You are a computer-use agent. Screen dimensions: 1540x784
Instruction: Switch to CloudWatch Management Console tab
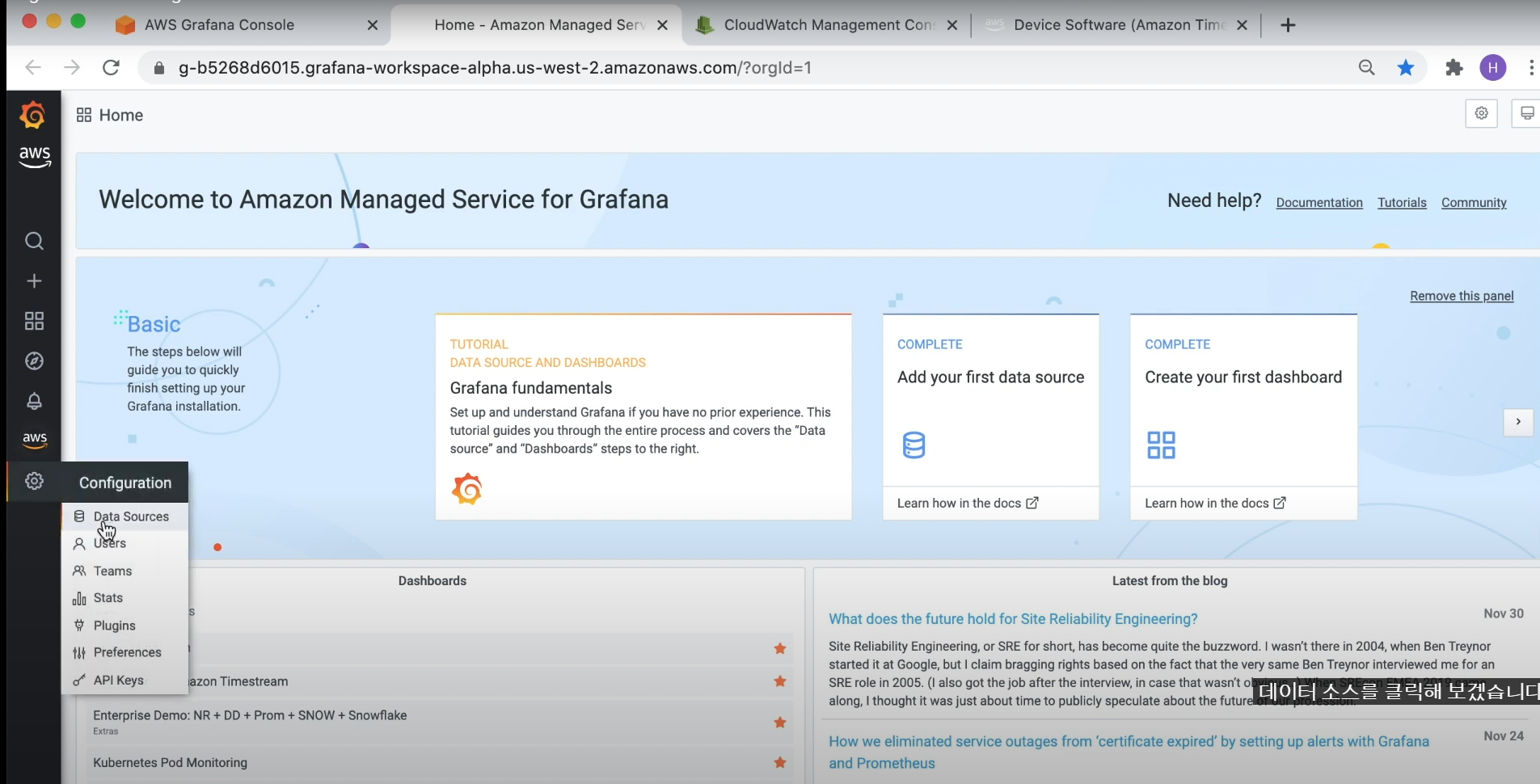click(829, 25)
